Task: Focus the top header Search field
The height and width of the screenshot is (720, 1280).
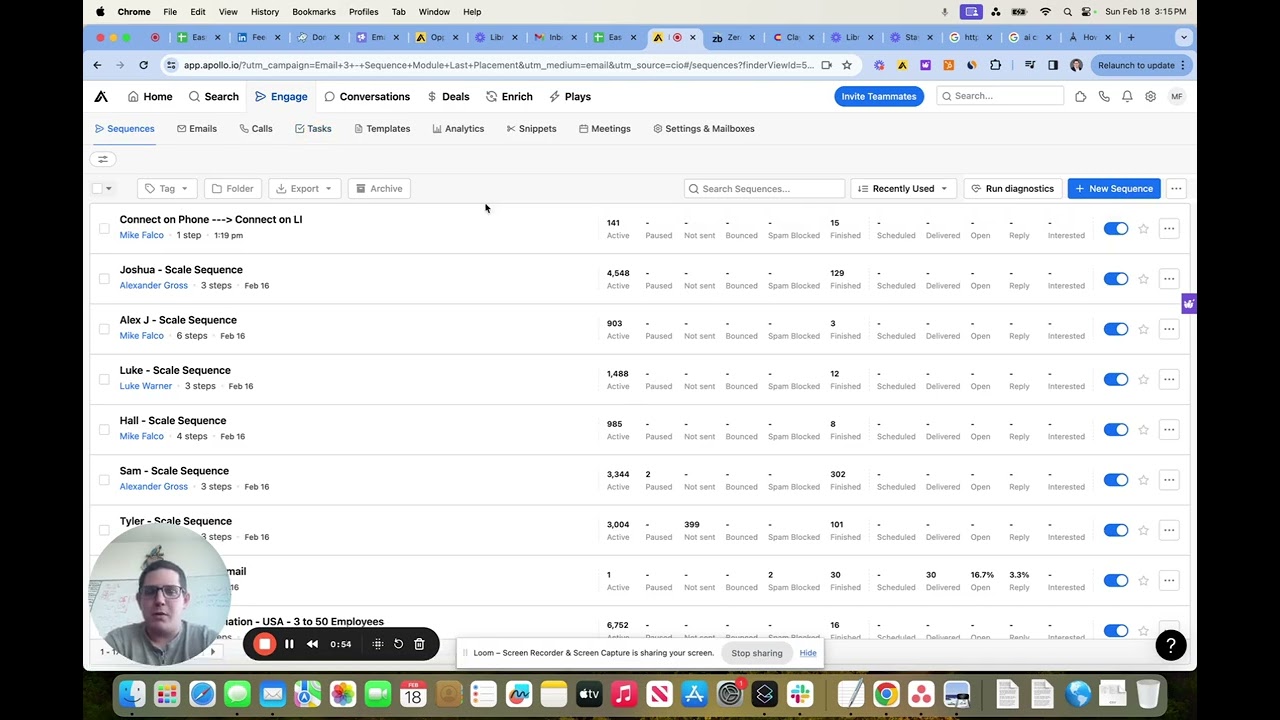Action: click(x=1000, y=96)
